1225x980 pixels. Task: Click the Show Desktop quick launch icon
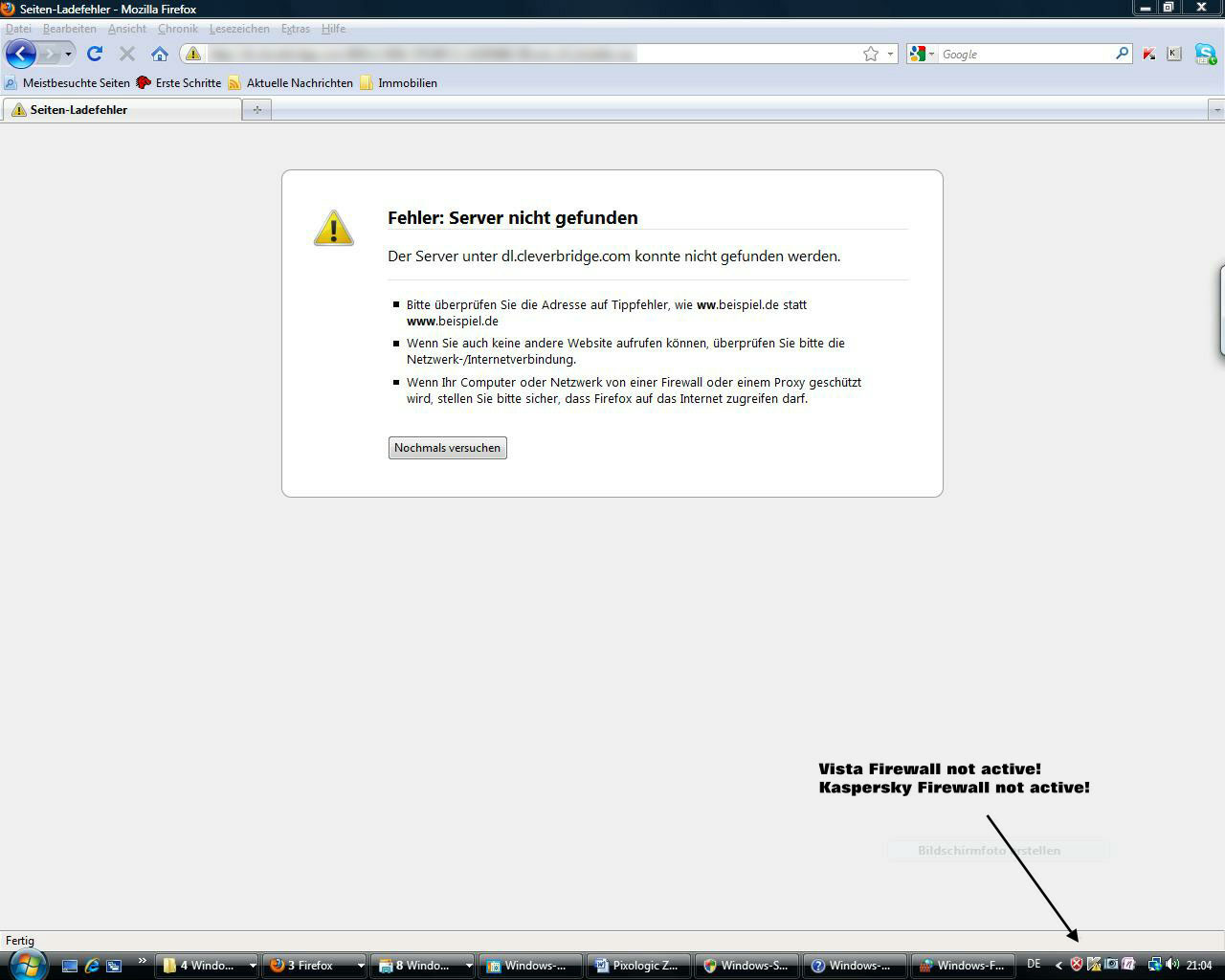tap(69, 966)
